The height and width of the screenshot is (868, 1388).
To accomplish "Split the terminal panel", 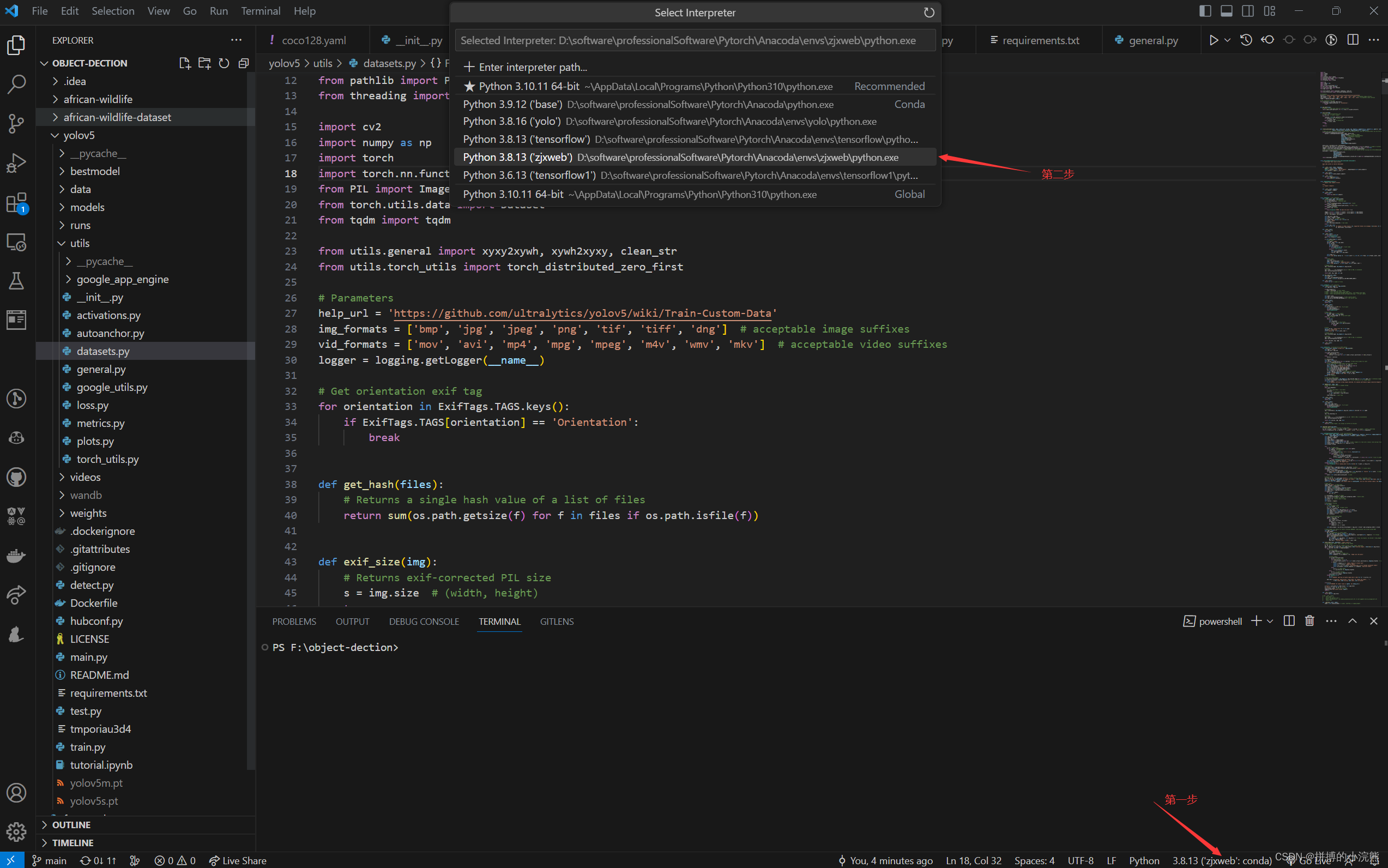I will (x=1289, y=621).
